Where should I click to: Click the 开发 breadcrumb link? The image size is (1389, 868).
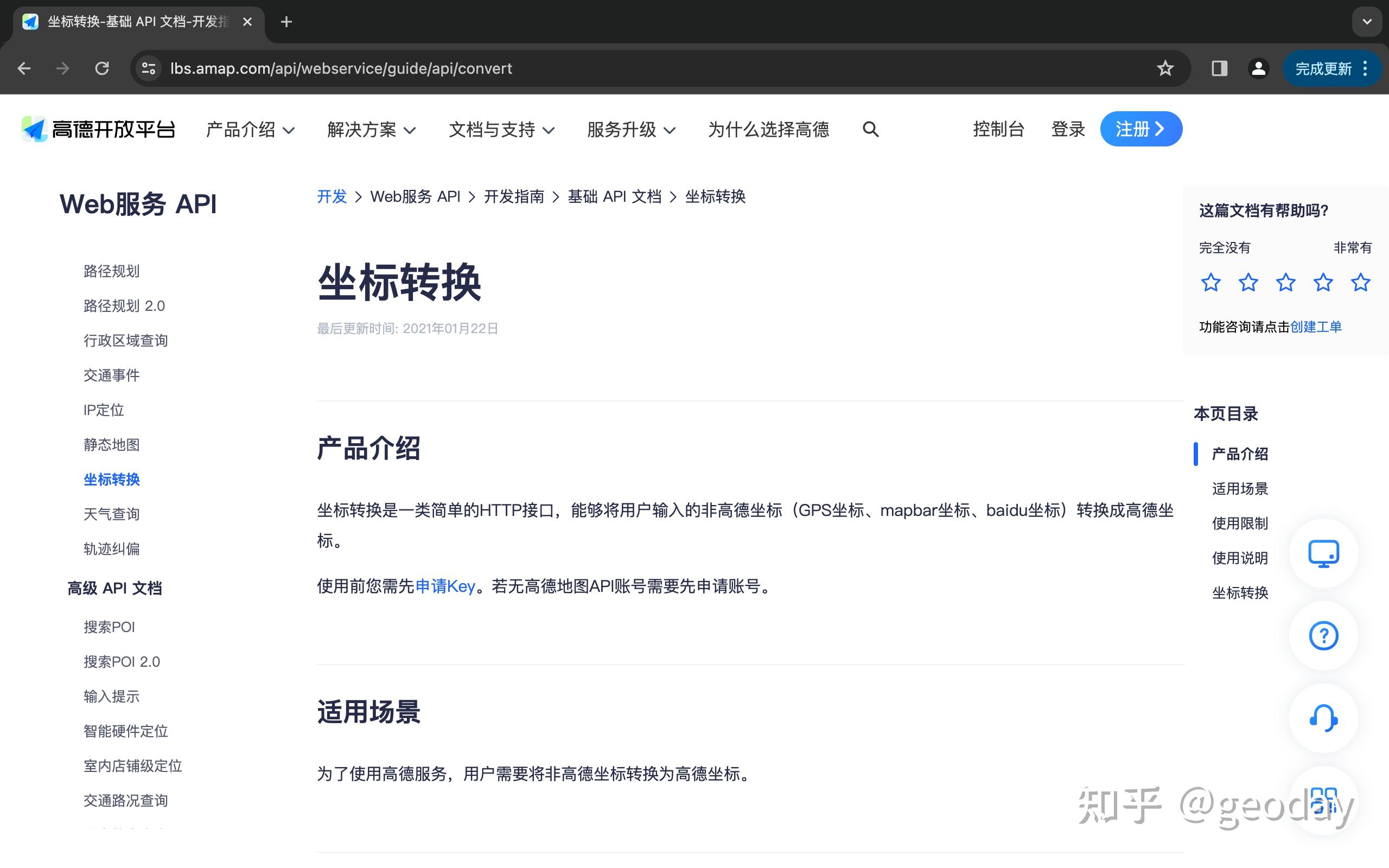332,197
